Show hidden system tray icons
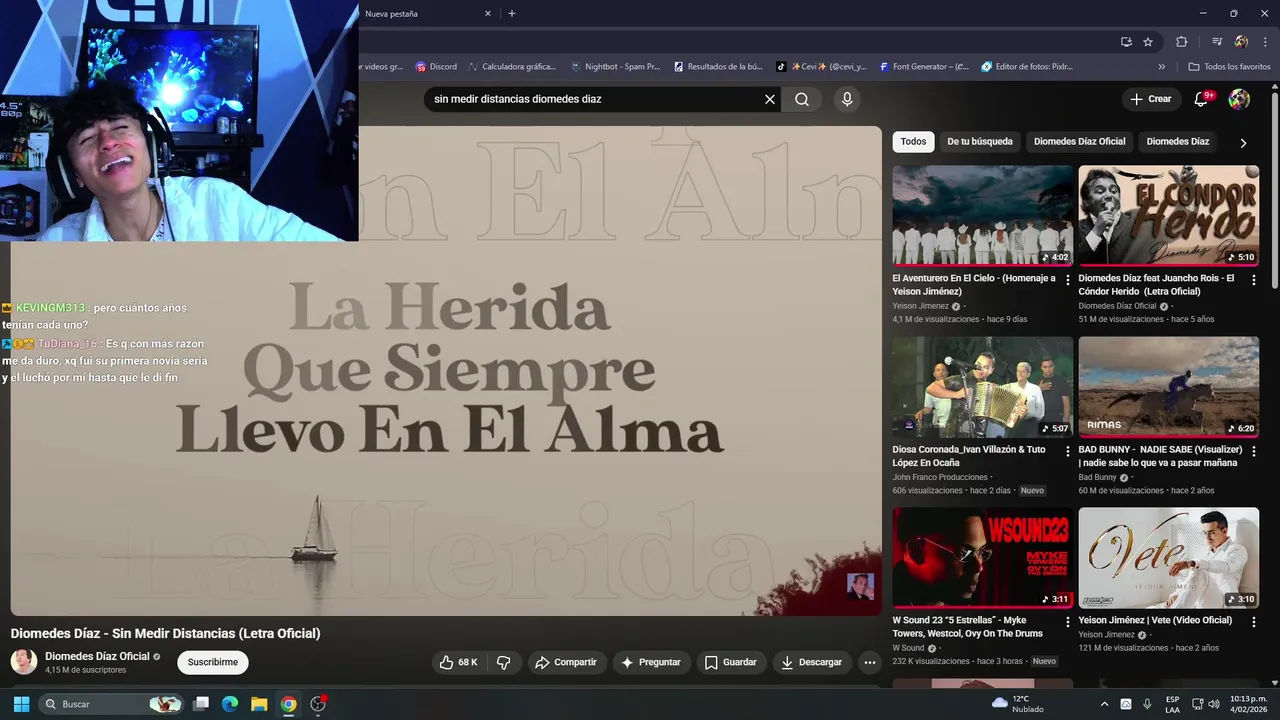The height and width of the screenshot is (720, 1280). 1105,704
